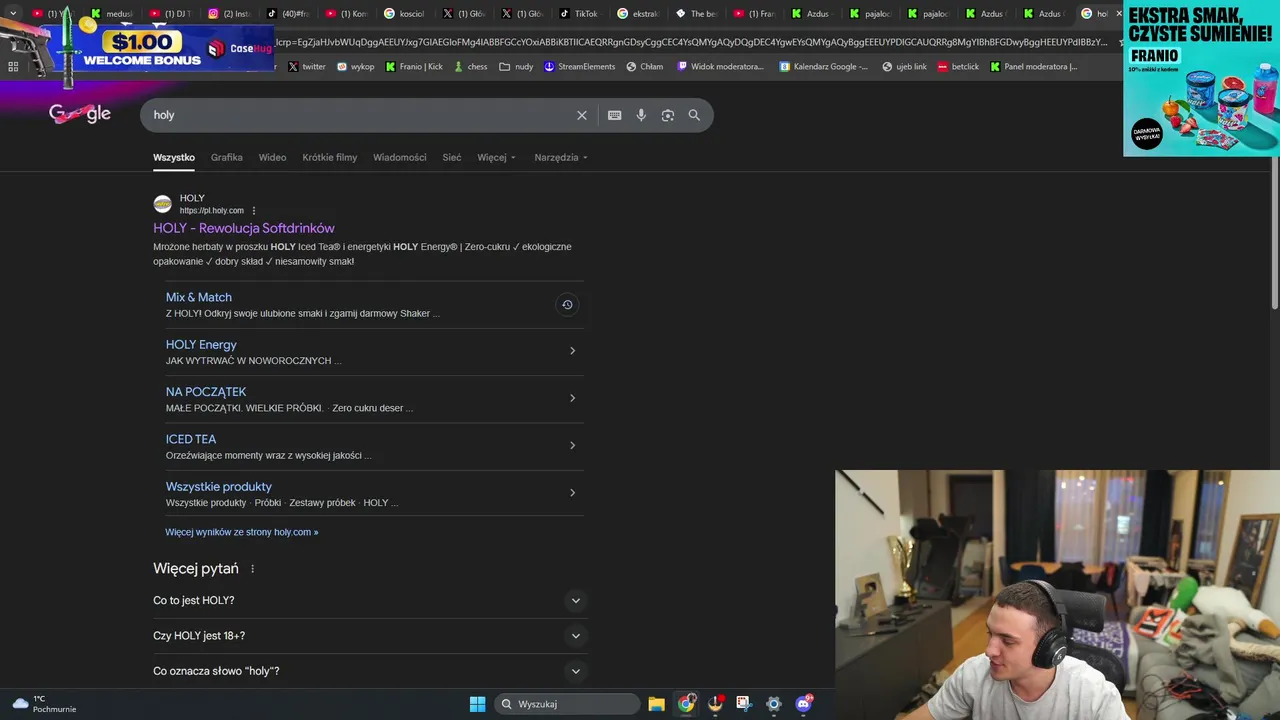The image size is (1280, 720).
Task: Clear the search query with the X icon
Action: pos(582,115)
